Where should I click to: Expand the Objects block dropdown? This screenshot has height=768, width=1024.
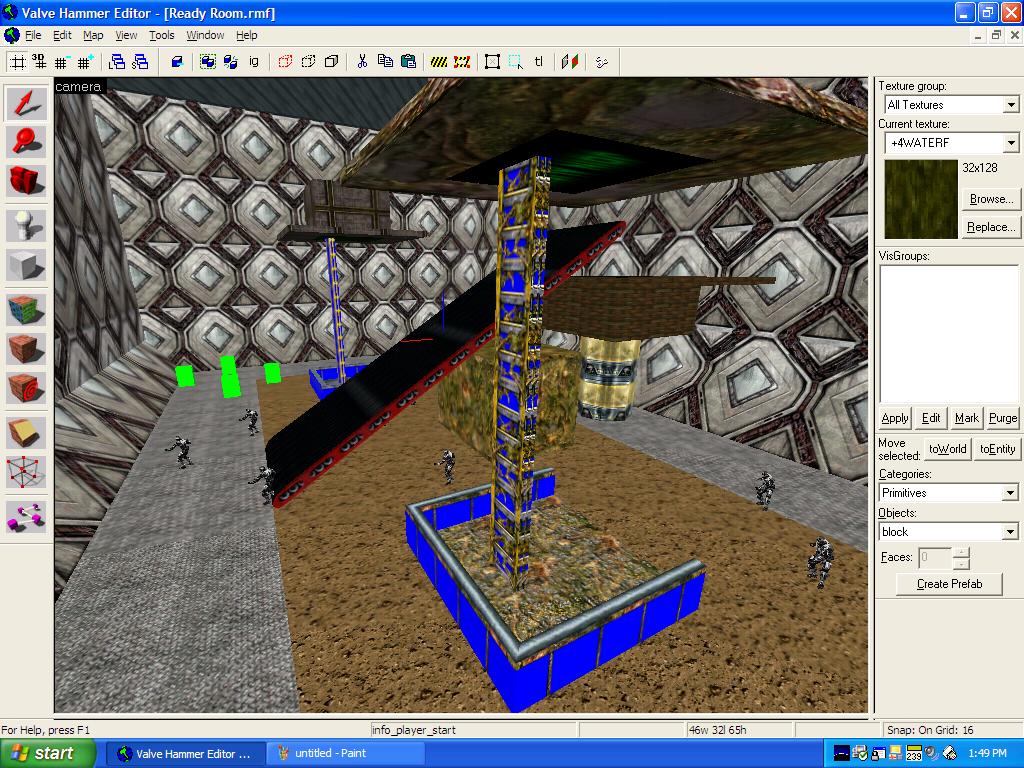click(x=1010, y=532)
